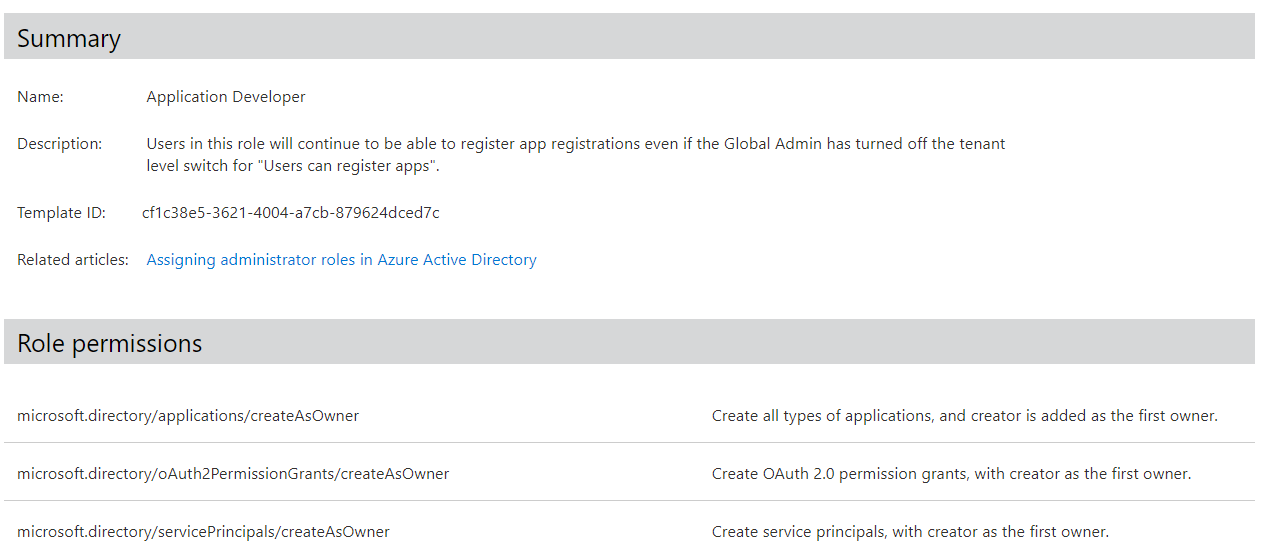Screen dimensions: 1264x554
Task: Select microsoft.directory/servicePrincipals/createAsOwner permission
Action: (203, 532)
